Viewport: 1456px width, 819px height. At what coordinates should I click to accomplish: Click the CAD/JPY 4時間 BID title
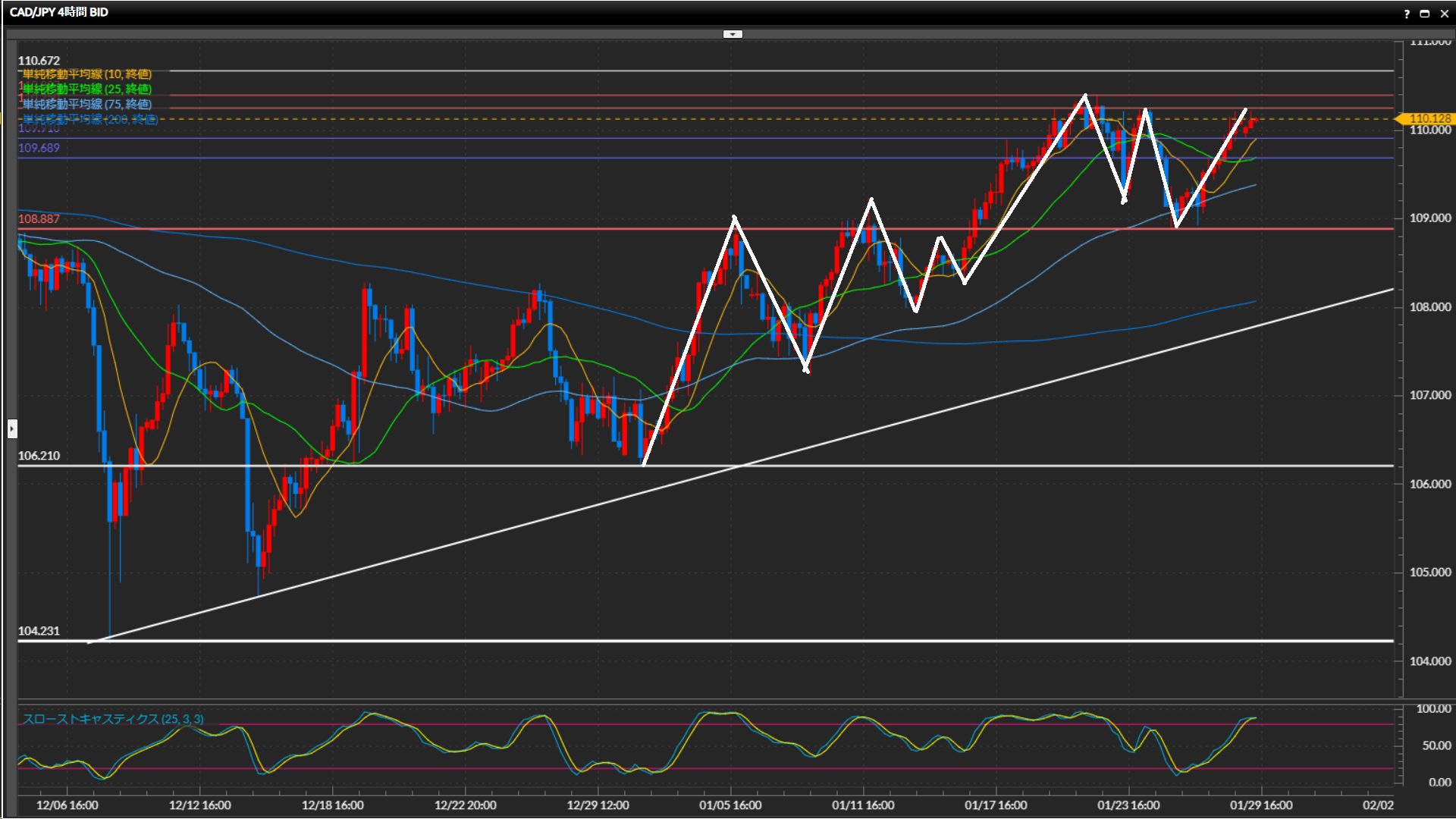tap(59, 12)
